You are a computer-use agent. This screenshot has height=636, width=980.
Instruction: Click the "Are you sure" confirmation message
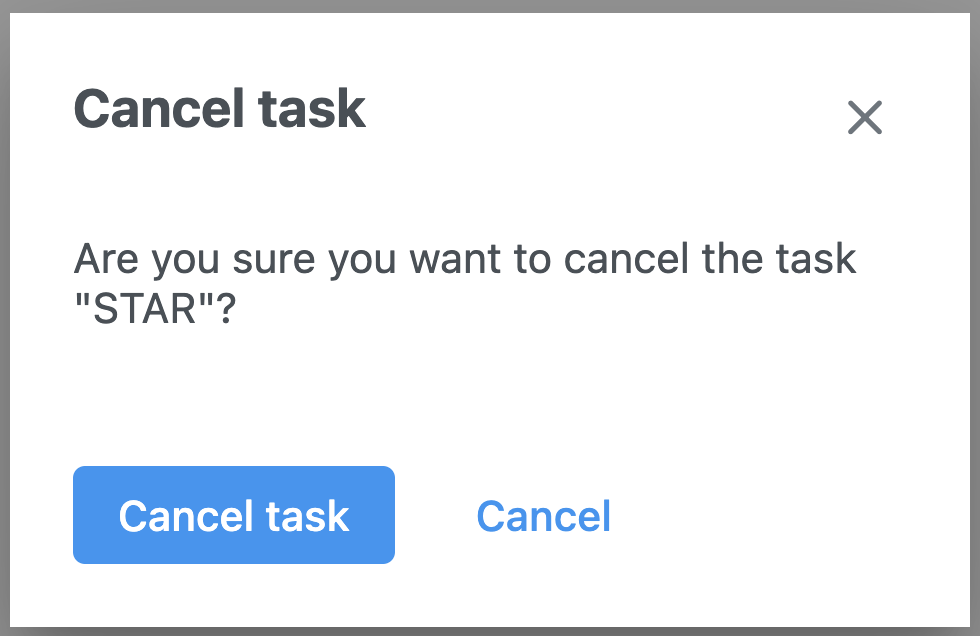pos(465,285)
